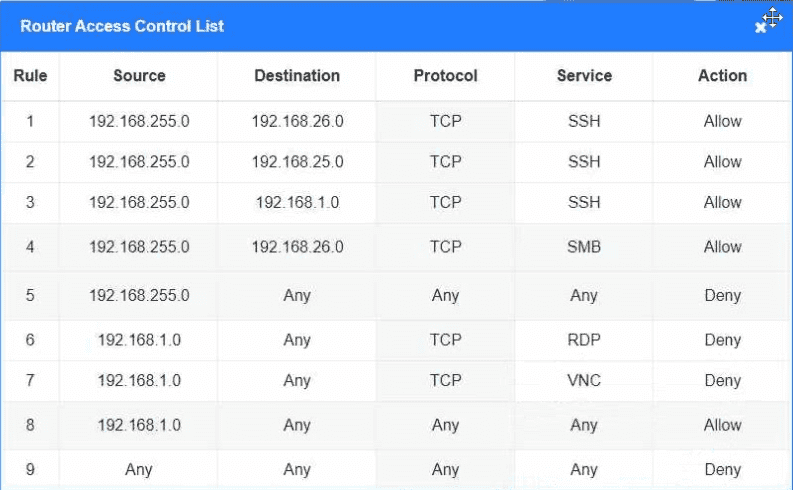The width and height of the screenshot is (793, 490).
Task: Select the row number 9 cell
Action: pyautogui.click(x=30, y=469)
